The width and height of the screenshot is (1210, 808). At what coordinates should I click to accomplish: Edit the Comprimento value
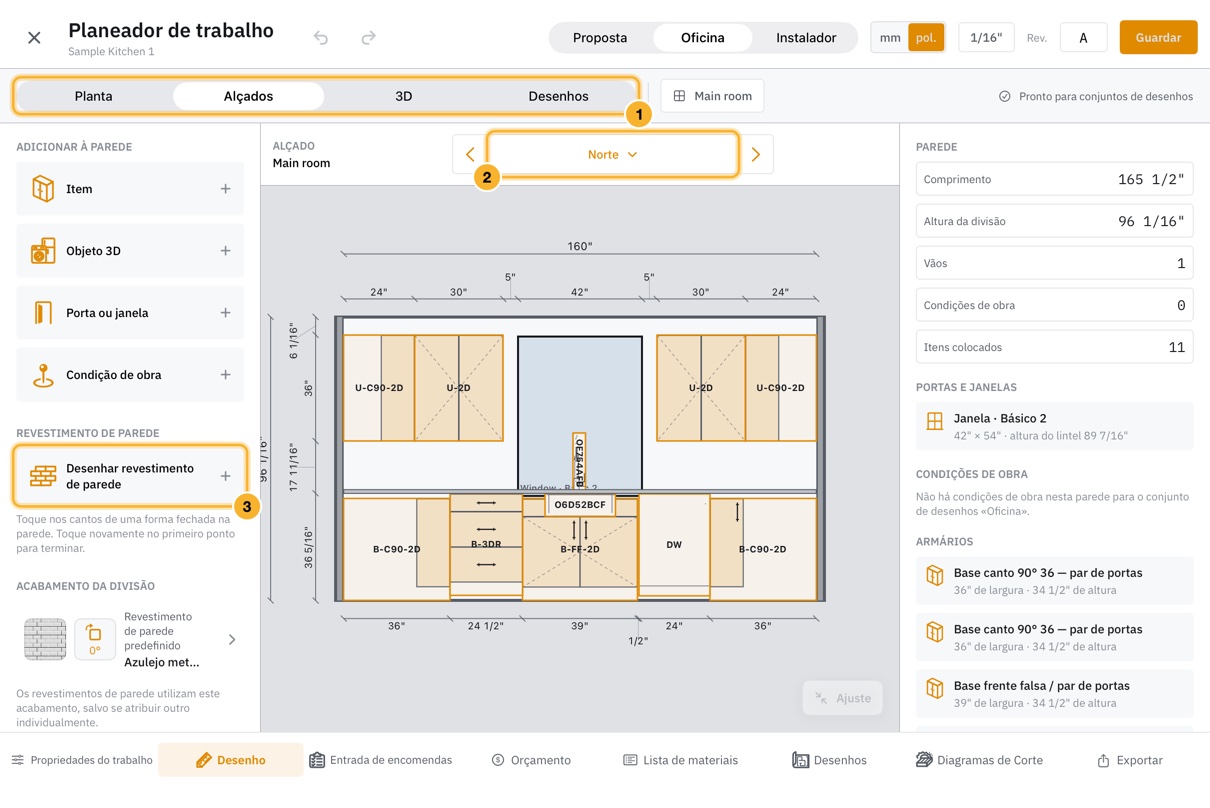coord(1054,180)
